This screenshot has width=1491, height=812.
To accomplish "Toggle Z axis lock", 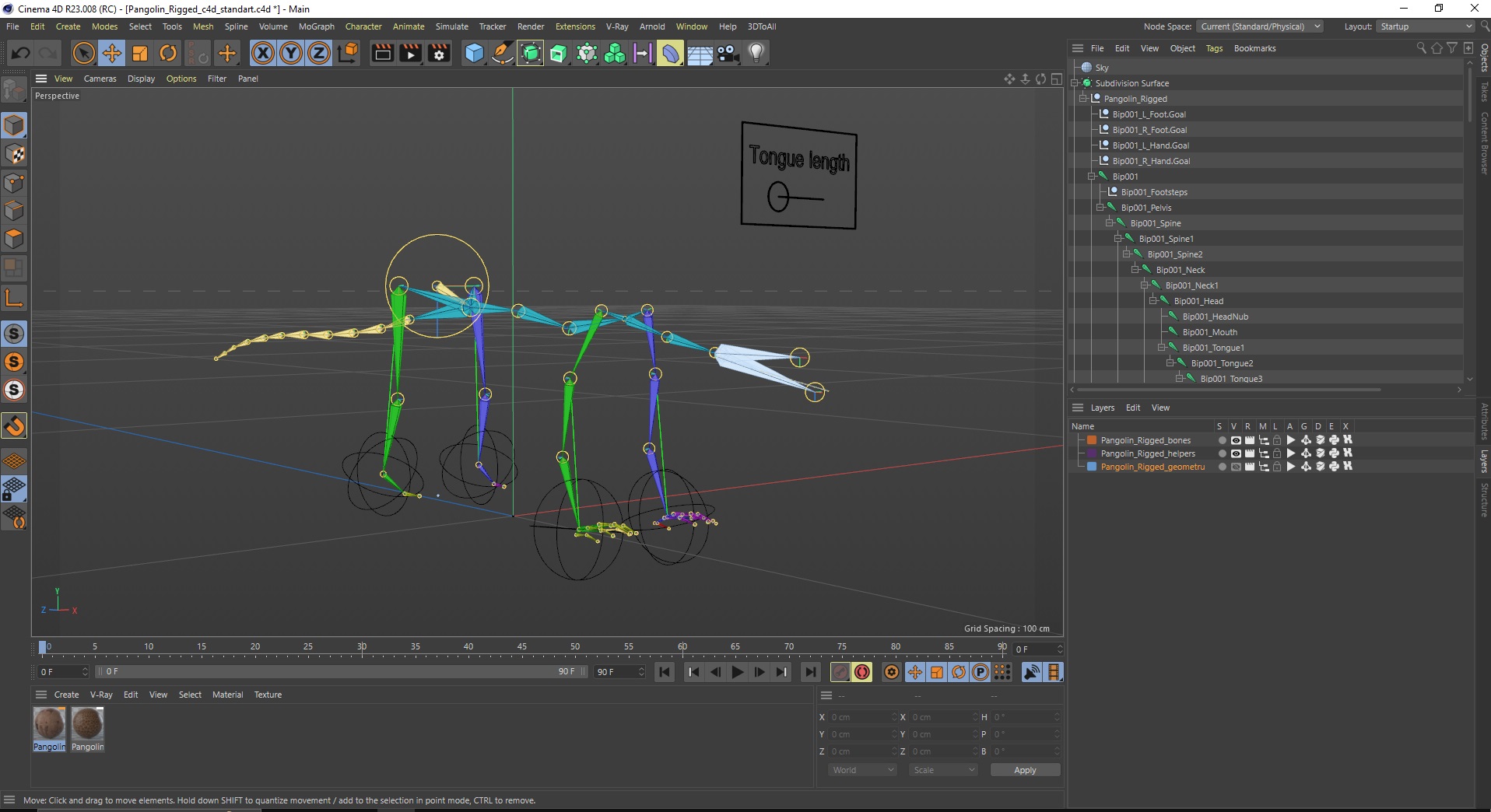I will (319, 53).
